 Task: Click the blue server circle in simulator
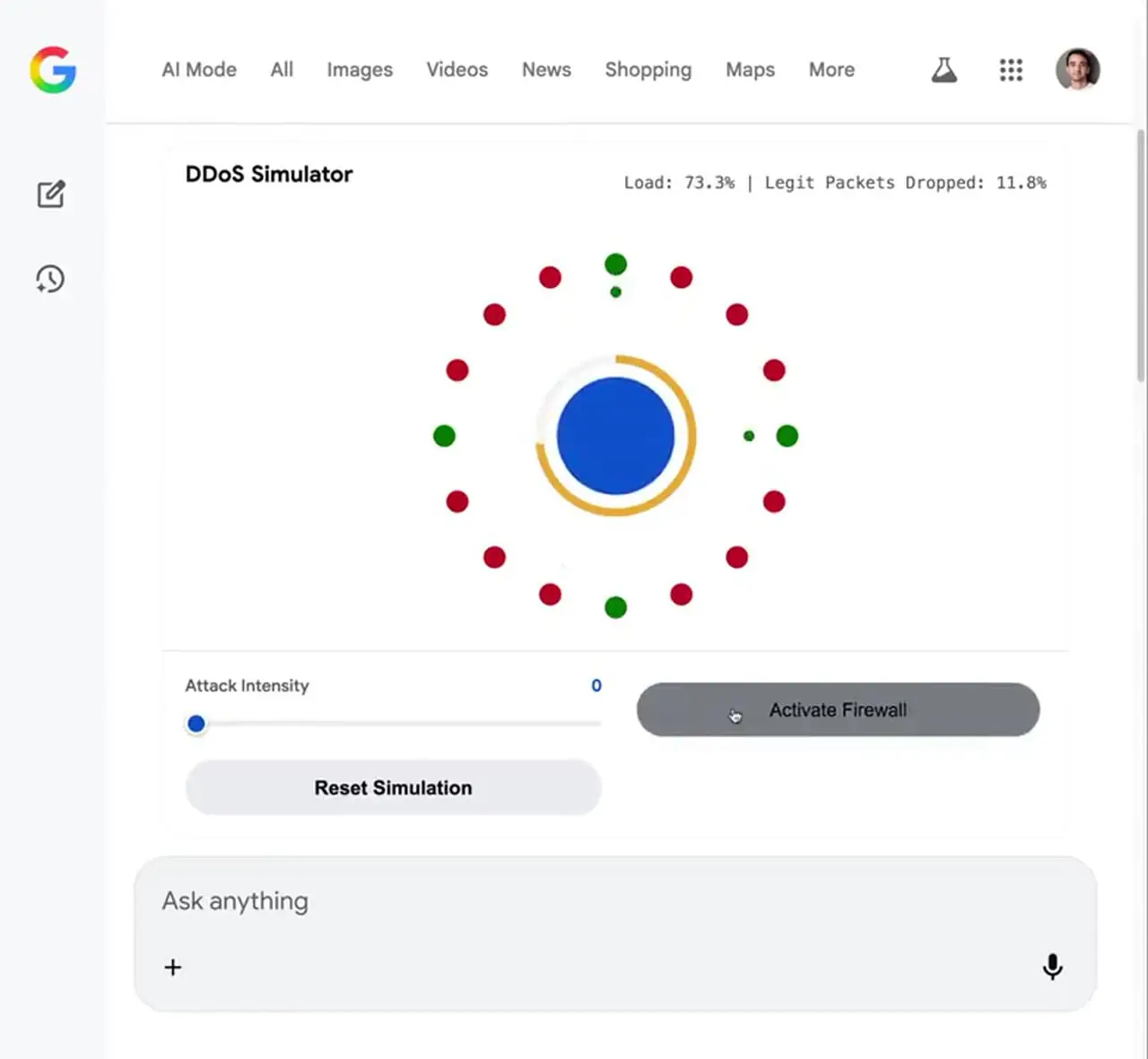pos(615,436)
